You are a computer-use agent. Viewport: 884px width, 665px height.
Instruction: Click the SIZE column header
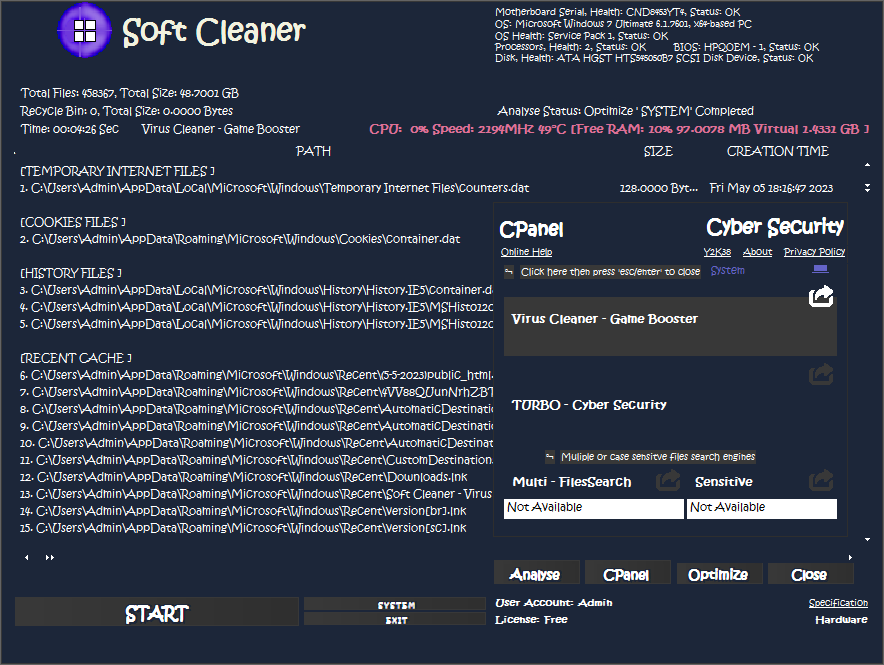coord(658,151)
